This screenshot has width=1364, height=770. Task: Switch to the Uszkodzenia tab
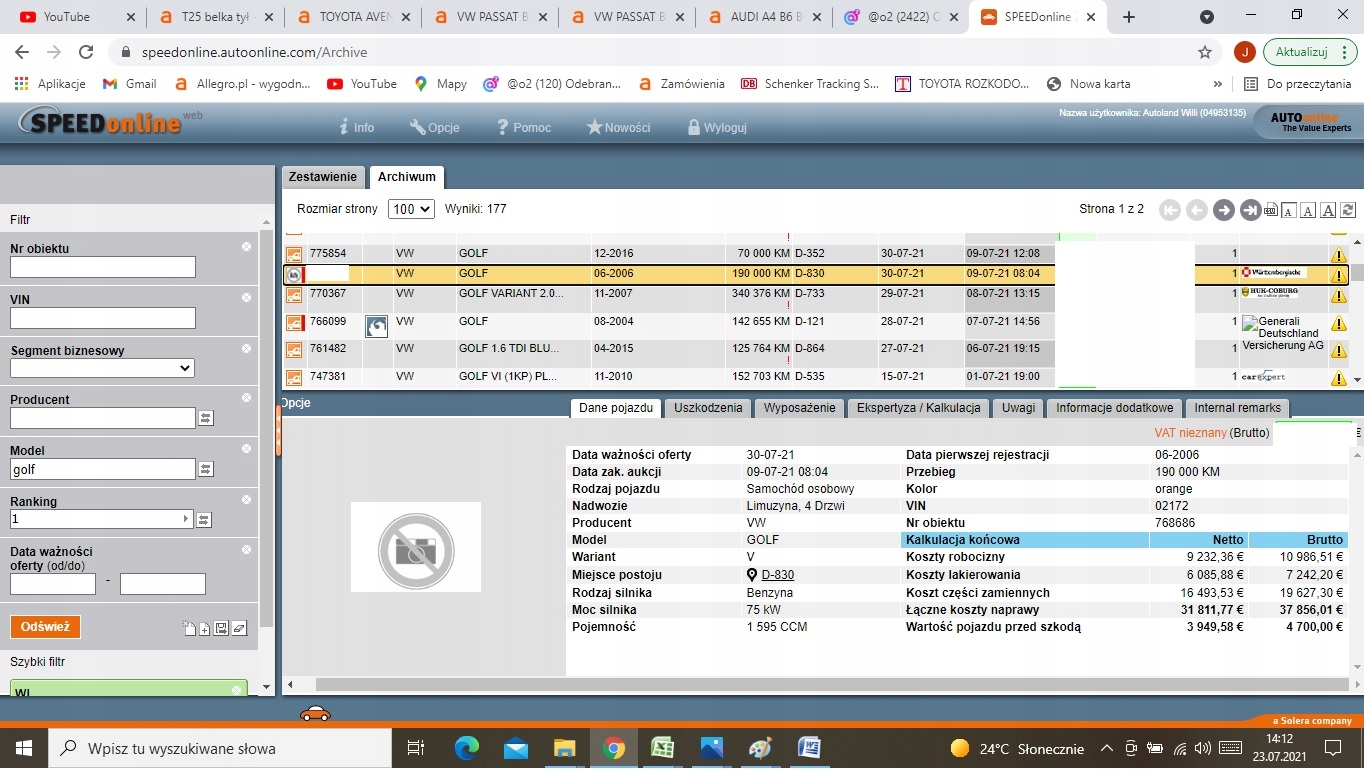(708, 408)
